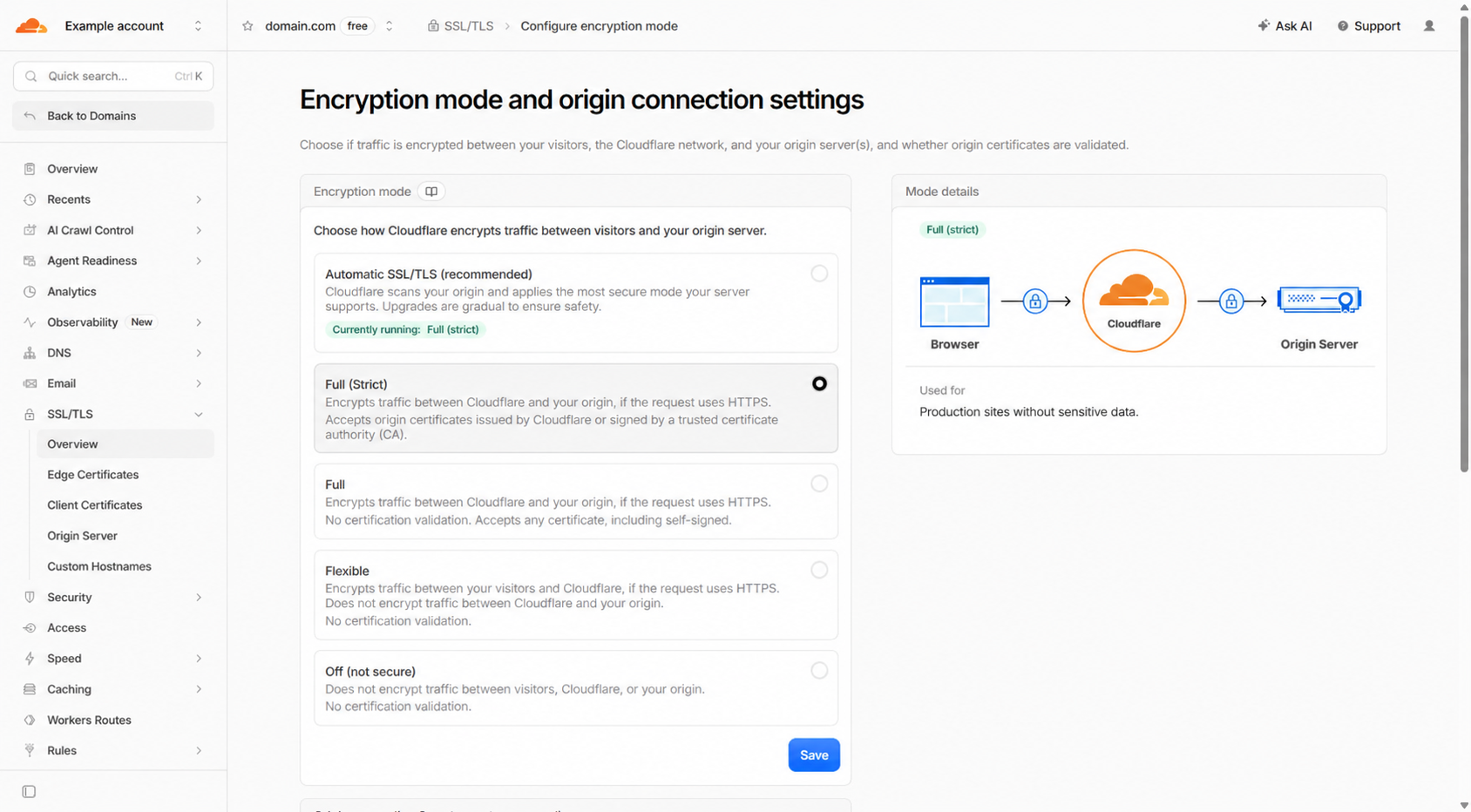
Task: Click the Configure encryption mode breadcrumb
Action: [599, 26]
